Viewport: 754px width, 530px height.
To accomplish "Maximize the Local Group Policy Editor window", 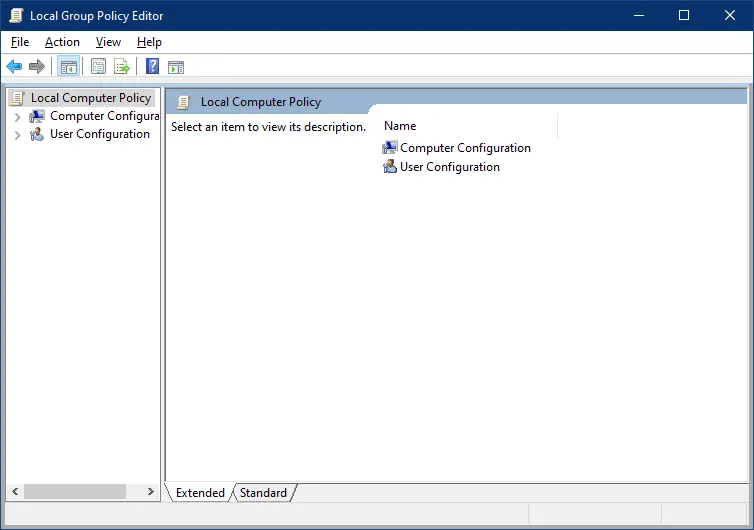I will (x=684, y=15).
